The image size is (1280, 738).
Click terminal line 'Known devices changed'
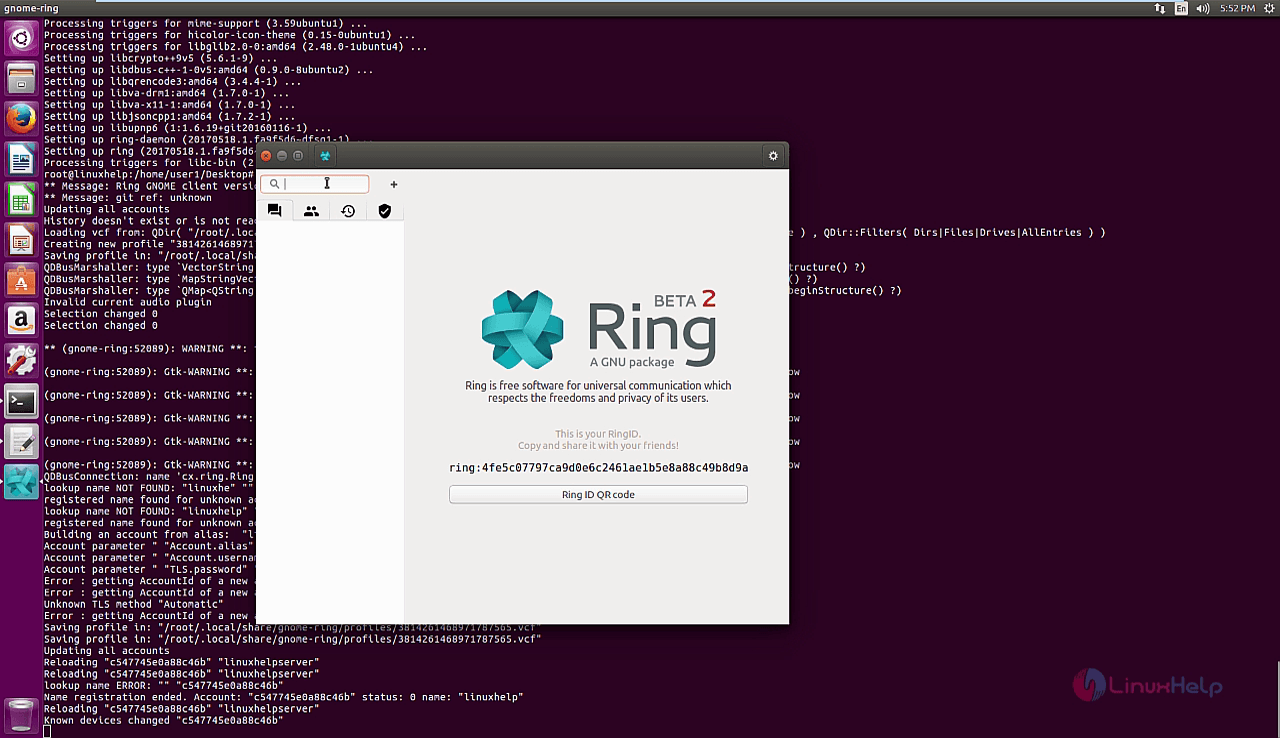pos(163,720)
